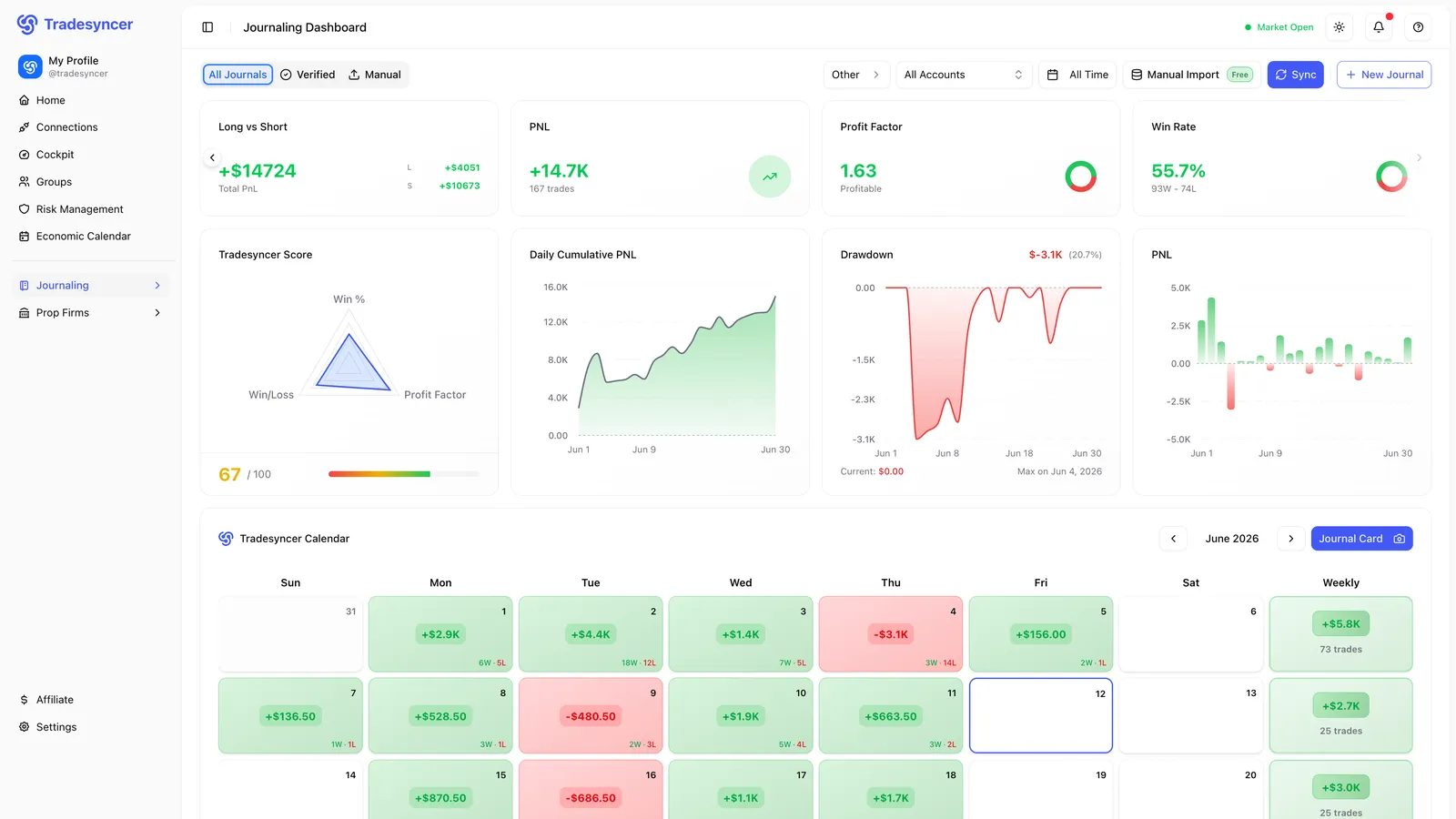
Task: Click the New Journal button
Action: pyautogui.click(x=1384, y=75)
